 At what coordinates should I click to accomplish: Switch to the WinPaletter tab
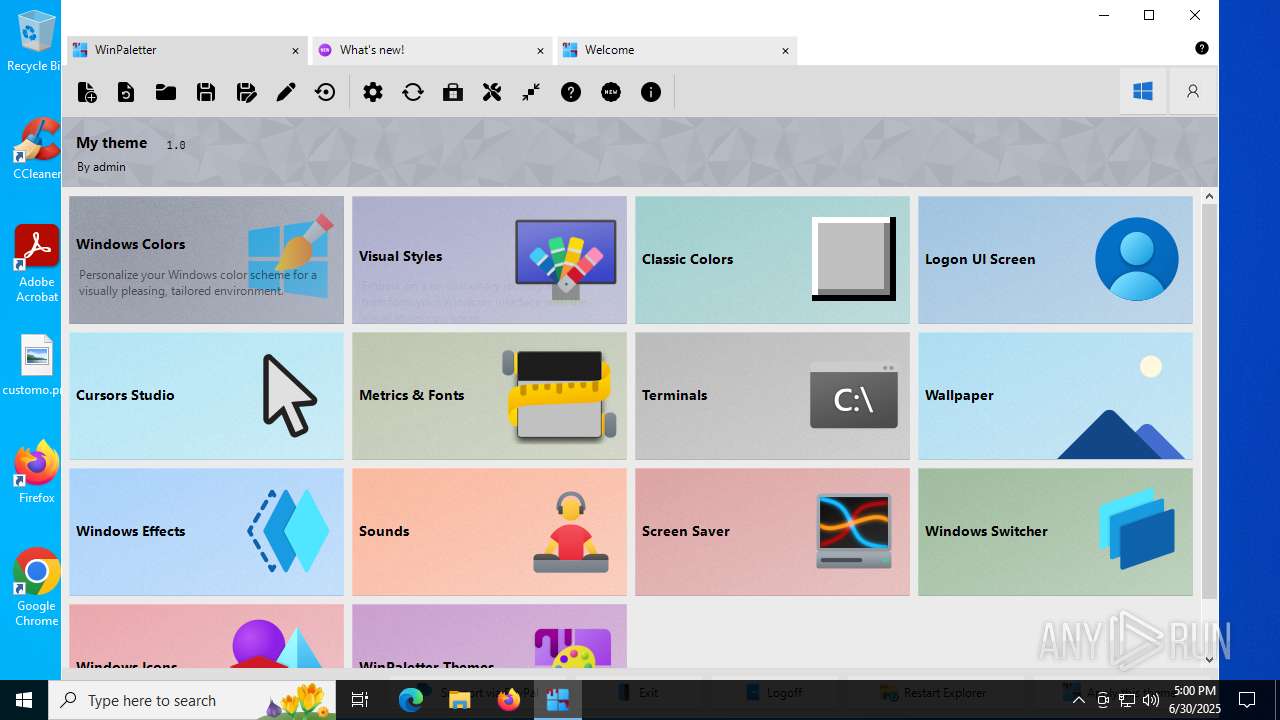[x=187, y=50]
